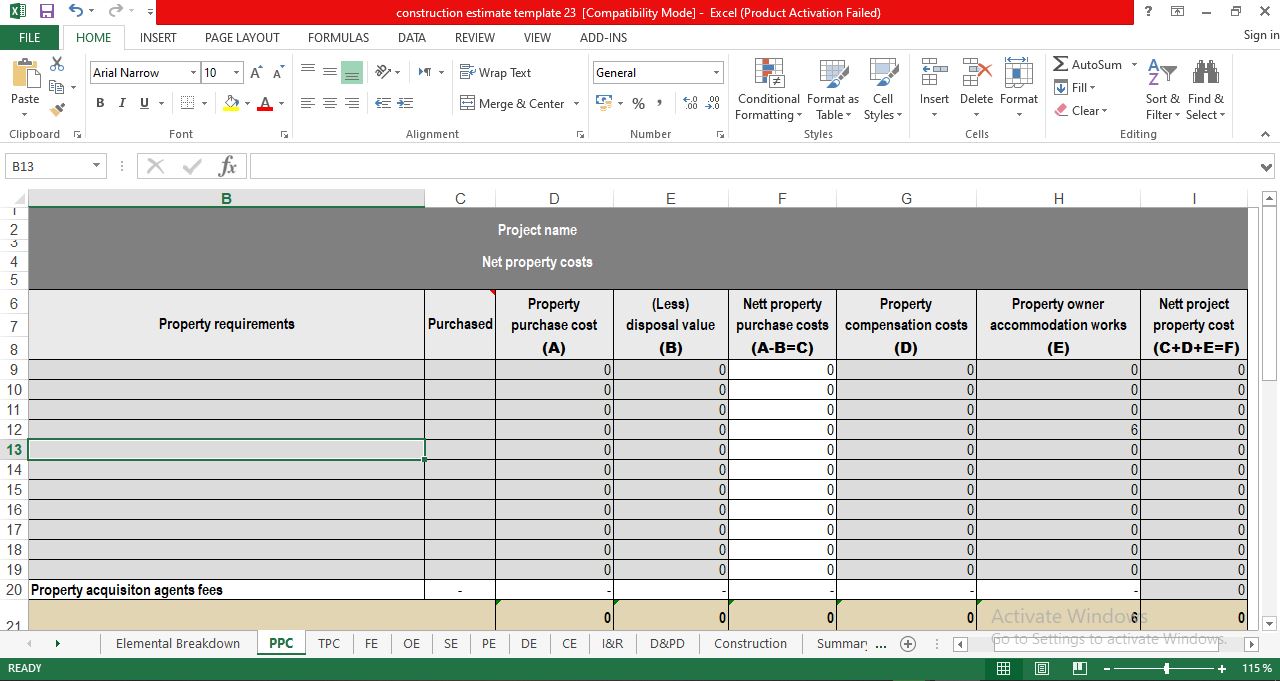Open Sort & Filter options

[1161, 90]
